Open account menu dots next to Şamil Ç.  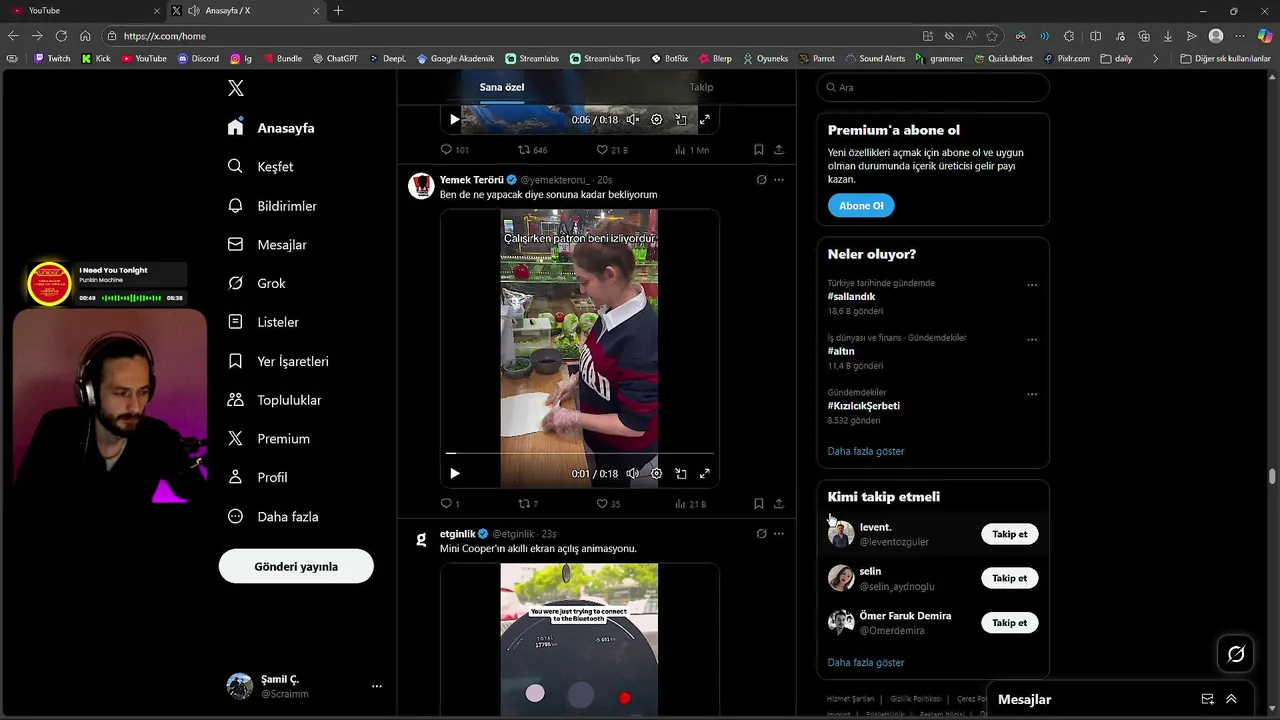377,686
